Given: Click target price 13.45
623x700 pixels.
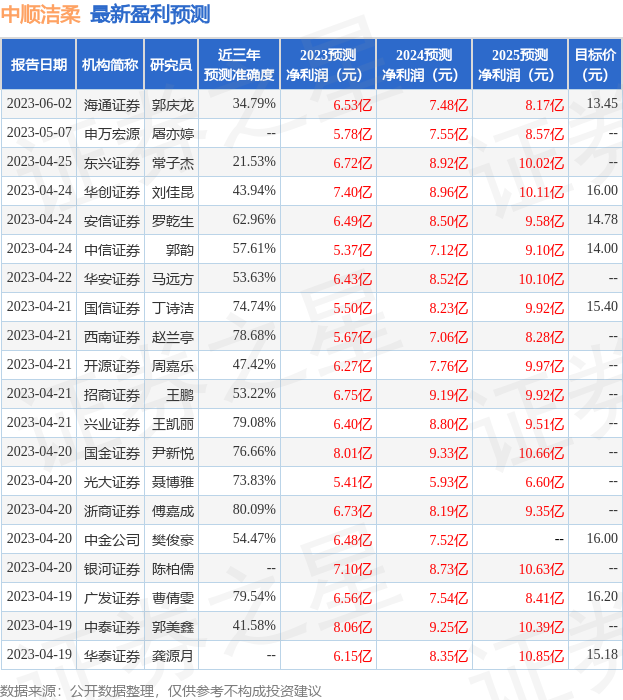Looking at the screenshot, I should (602, 104).
